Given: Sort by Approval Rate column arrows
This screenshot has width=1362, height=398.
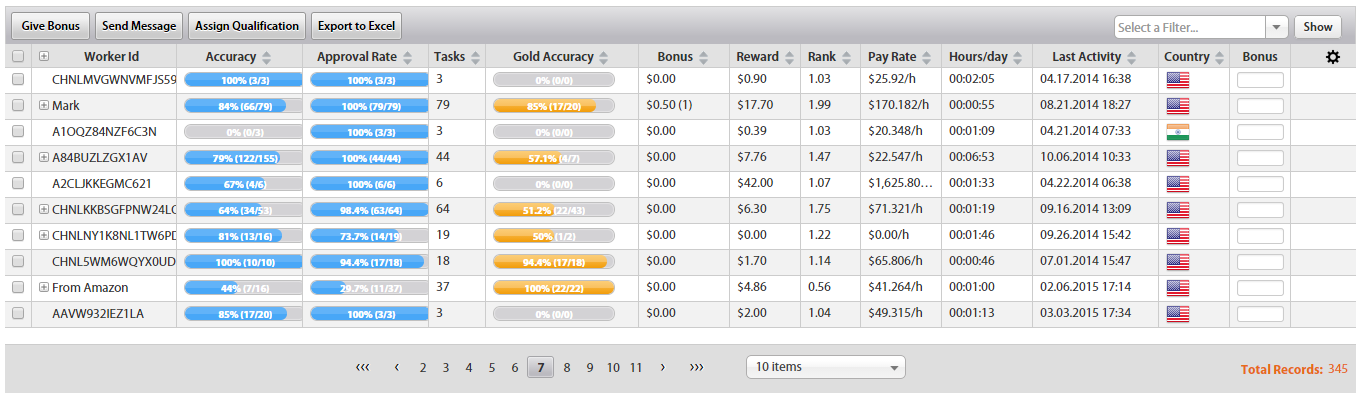Looking at the screenshot, I should pos(407,58).
